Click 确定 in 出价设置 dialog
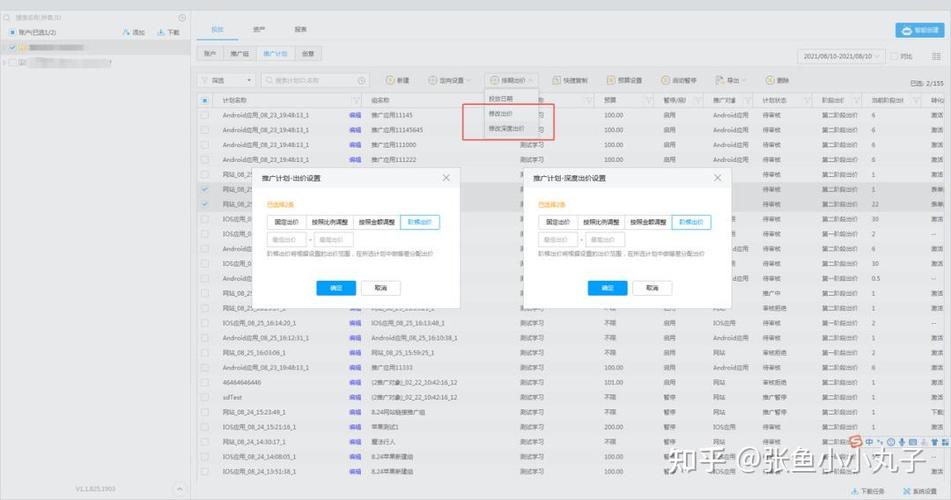 (336, 288)
